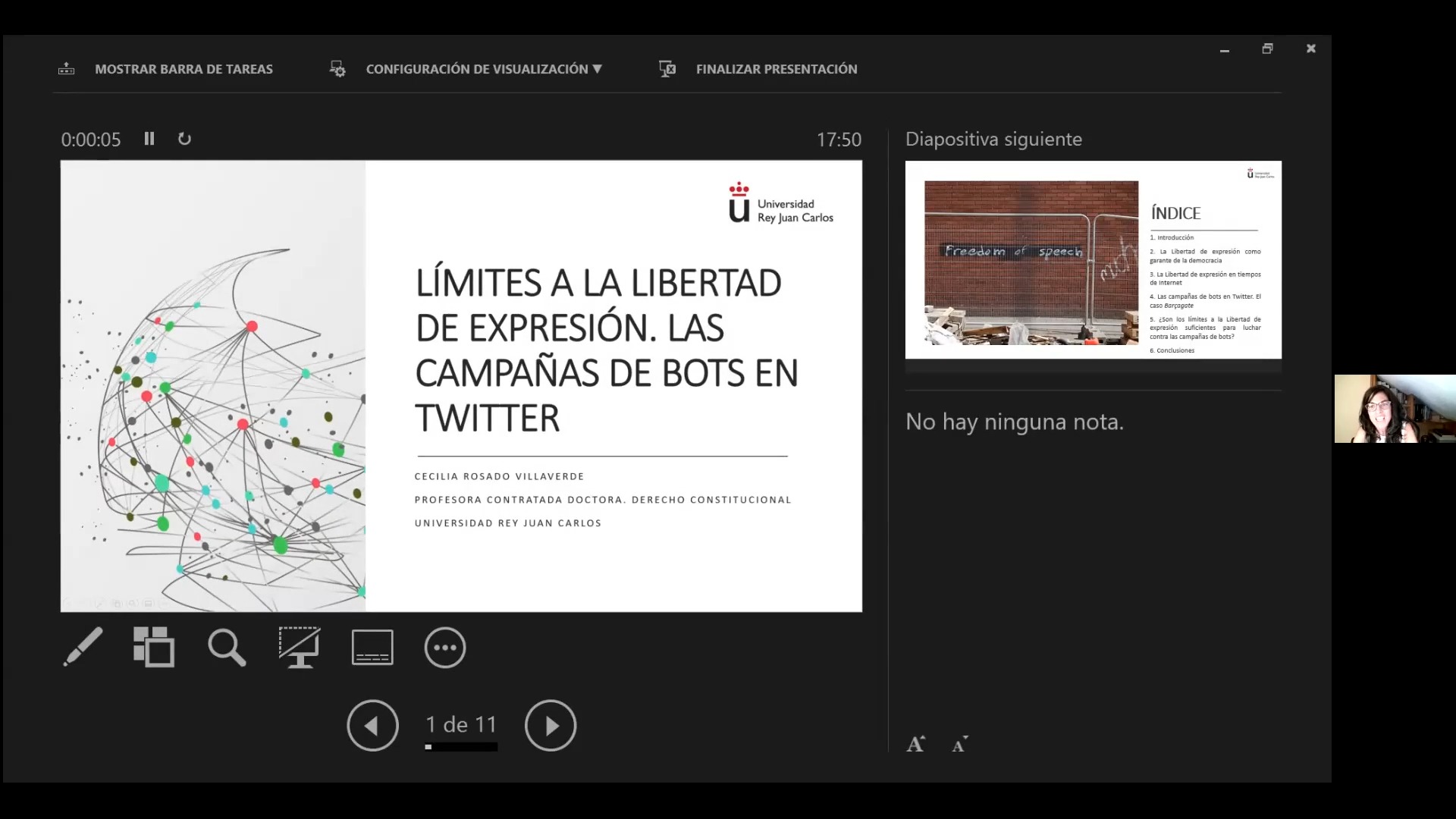Open the more slideshow options ellipsis
The width and height of the screenshot is (1456, 819).
coord(445,647)
